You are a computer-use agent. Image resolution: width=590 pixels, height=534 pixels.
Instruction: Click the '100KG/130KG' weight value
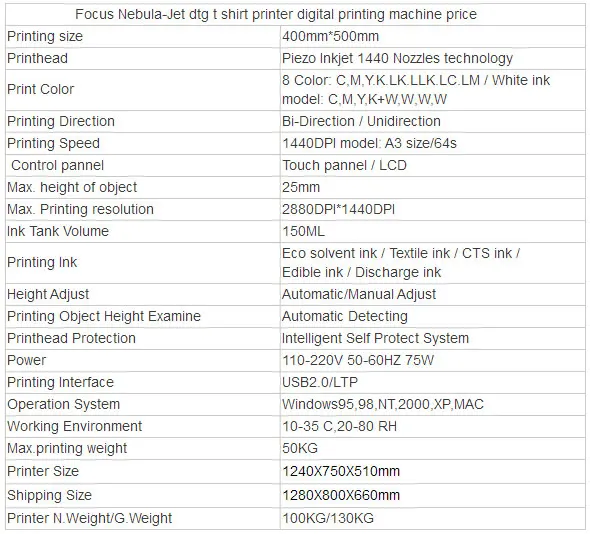click(x=328, y=518)
